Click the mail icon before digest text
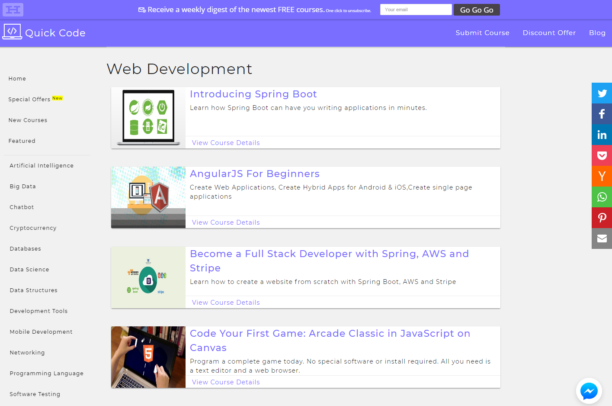Image resolution: width=612 pixels, height=406 pixels. [x=142, y=10]
